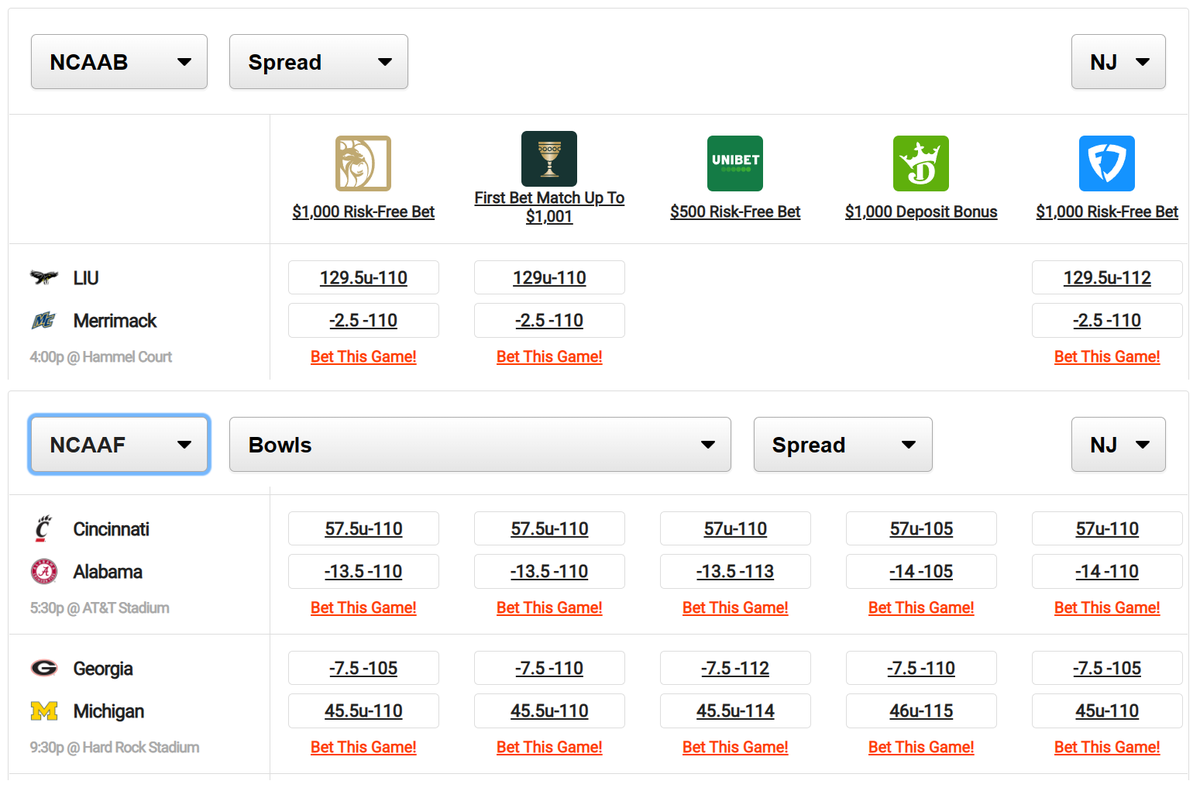
Task: Click the 4:00p @ Hammel Court text
Action: pos(101,357)
